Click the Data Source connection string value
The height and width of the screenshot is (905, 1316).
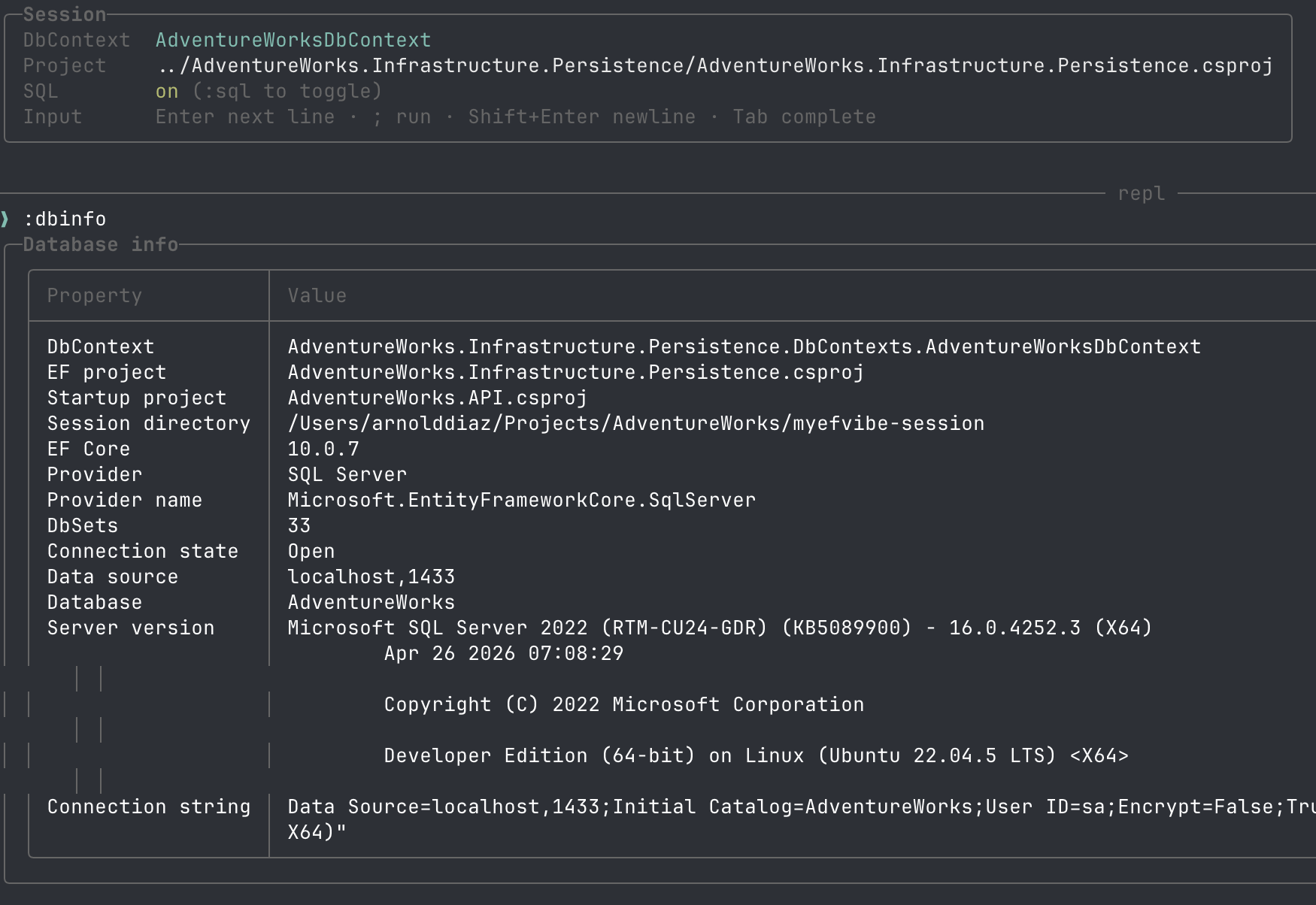tap(802, 807)
